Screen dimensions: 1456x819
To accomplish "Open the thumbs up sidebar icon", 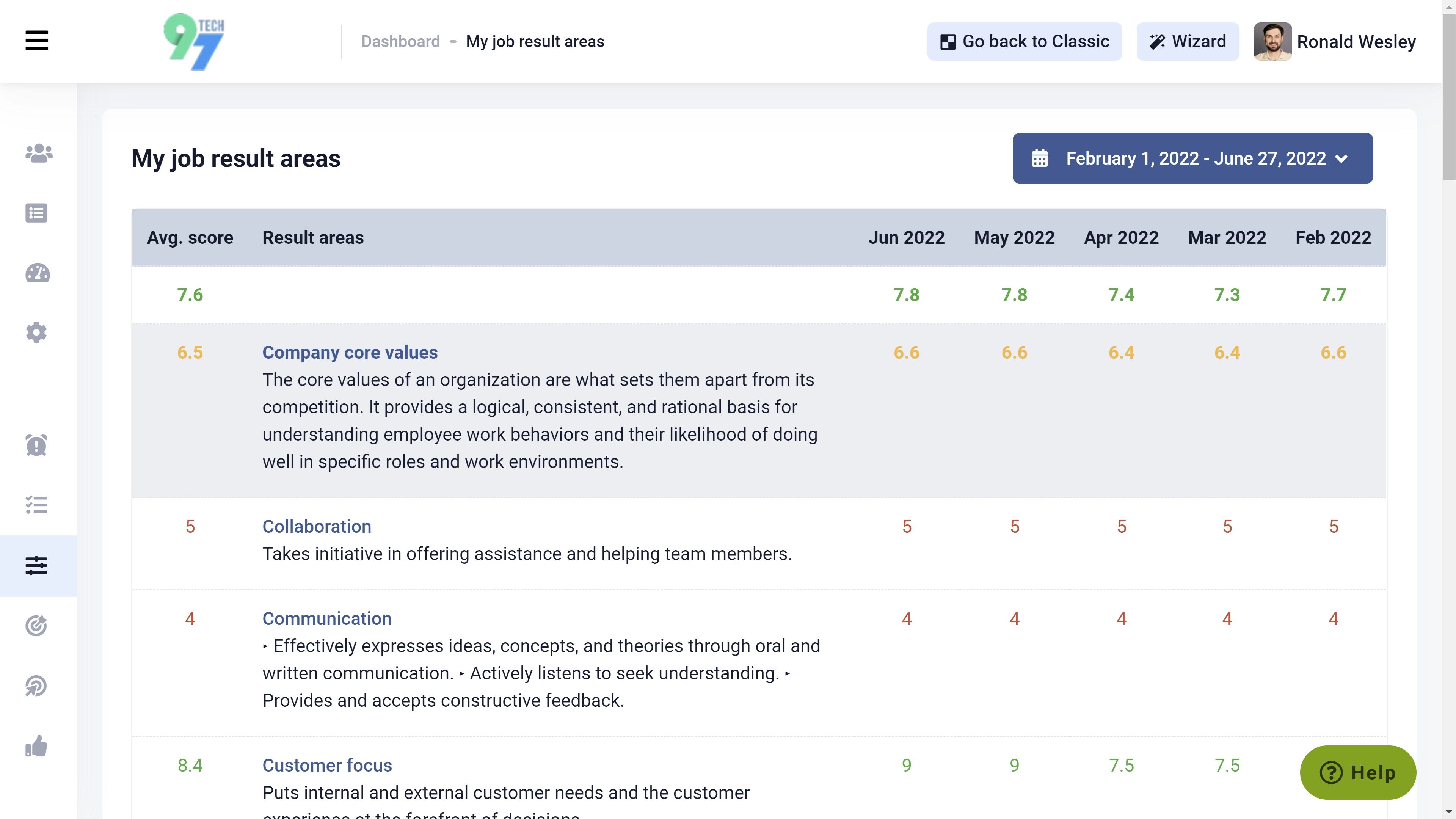I will pyautogui.click(x=37, y=746).
